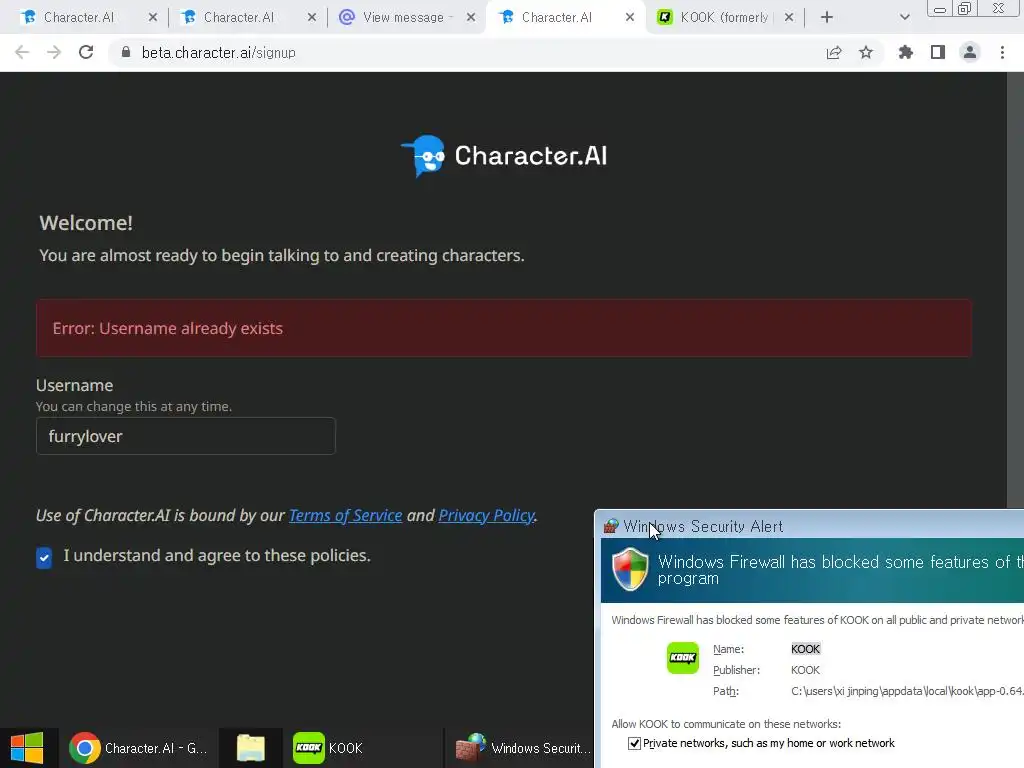Click the KOOK path text in alert
This screenshot has width=1024, height=768.
pos(907,691)
